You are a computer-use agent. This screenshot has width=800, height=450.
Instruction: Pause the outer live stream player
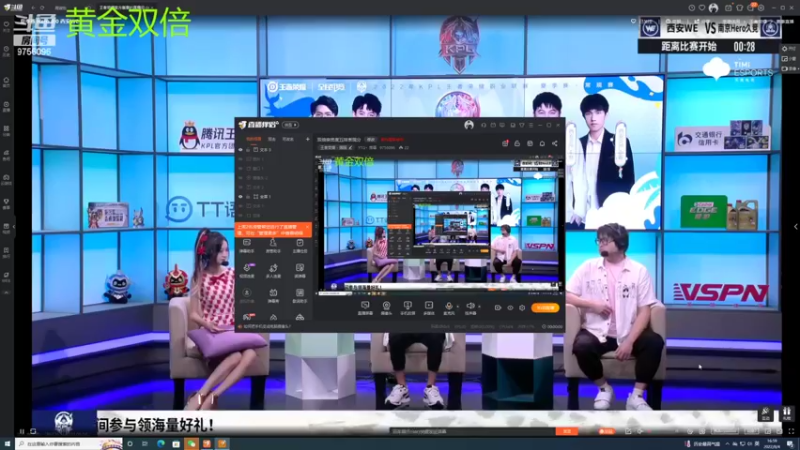21,432
